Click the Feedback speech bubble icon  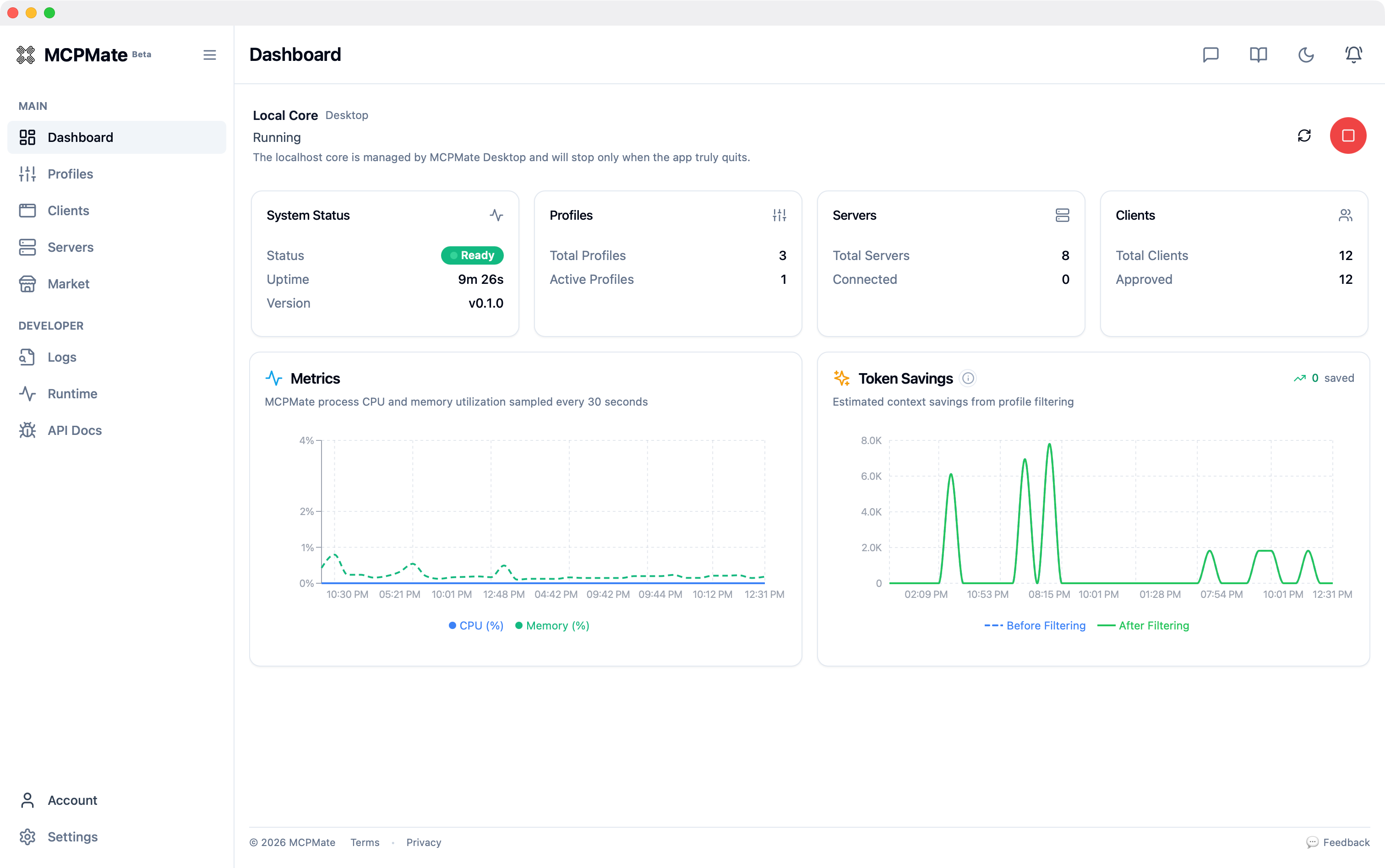coord(1313,842)
